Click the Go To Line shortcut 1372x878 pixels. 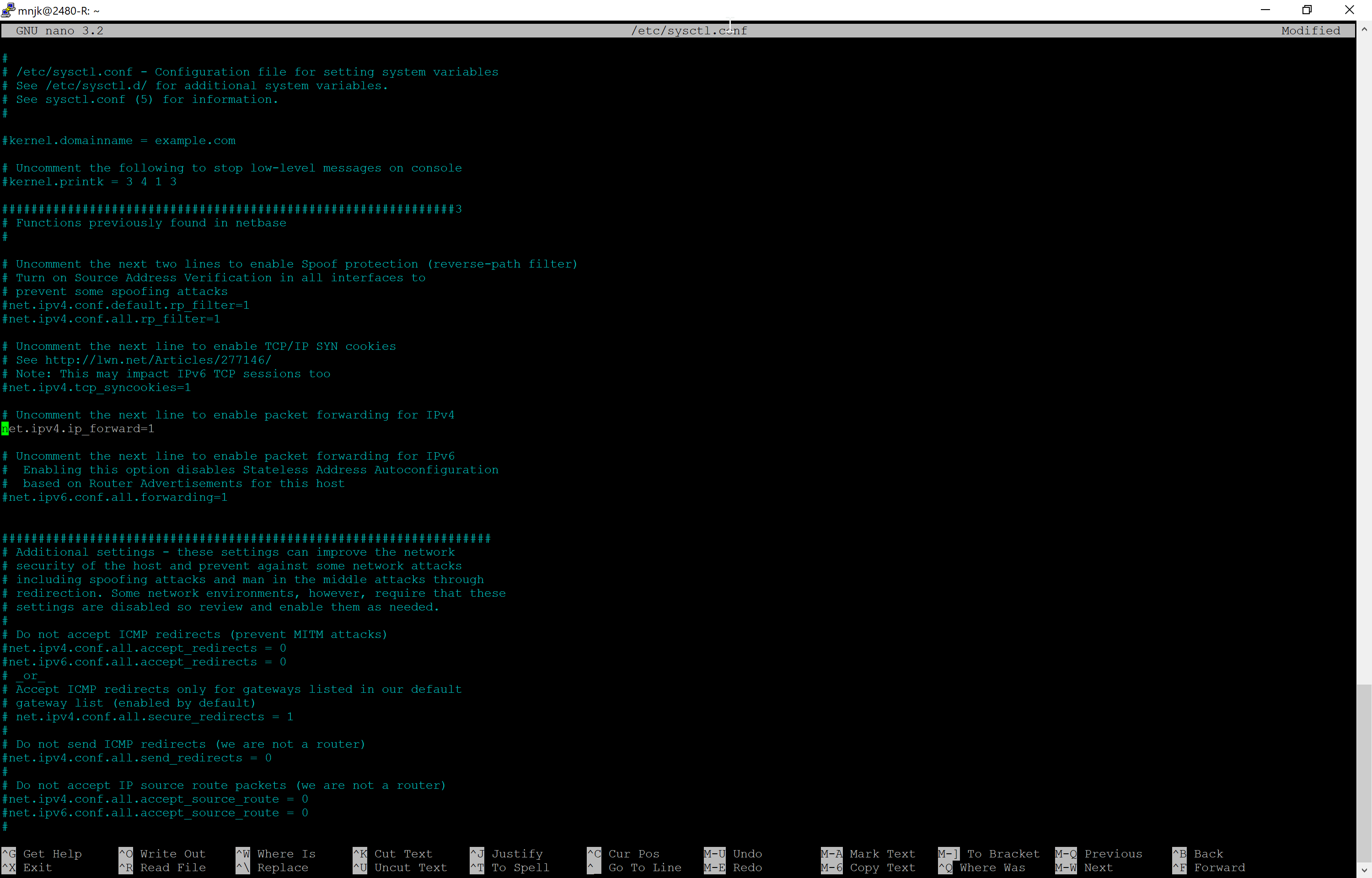pos(634,867)
